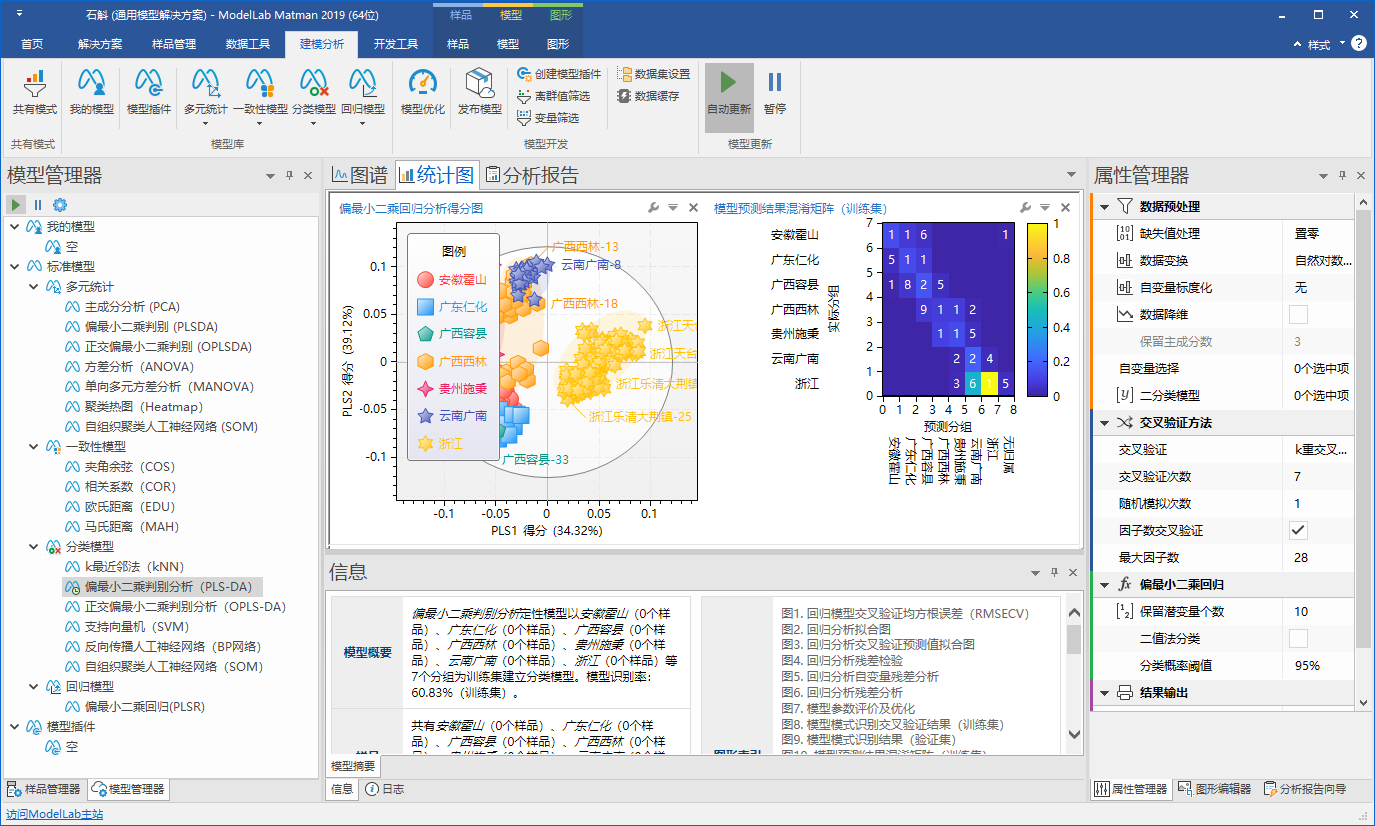The height and width of the screenshot is (826, 1375).
Task: Click the 模型插件 ribbon icon
Action: 149,92
